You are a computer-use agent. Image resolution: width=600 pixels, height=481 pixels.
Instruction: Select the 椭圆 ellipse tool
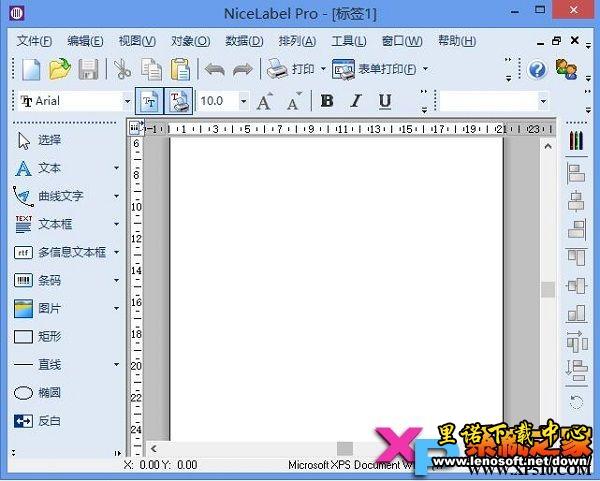(x=38, y=393)
